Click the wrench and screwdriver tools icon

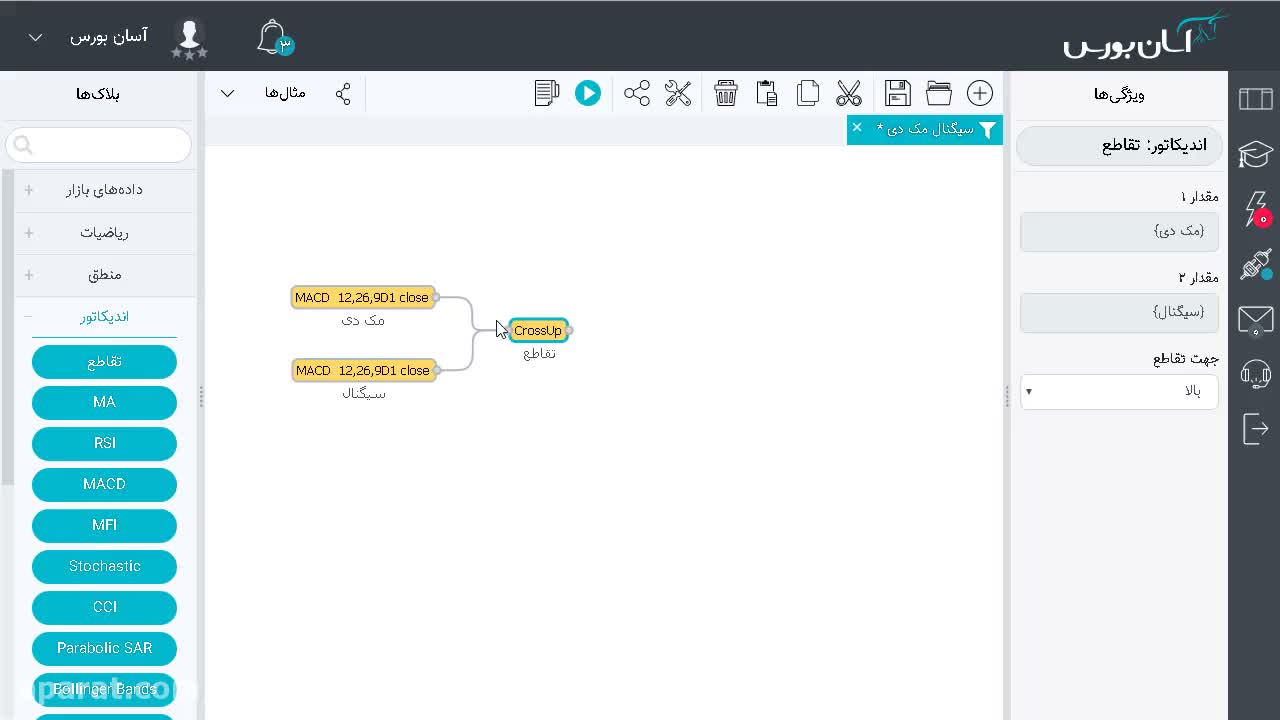point(678,93)
